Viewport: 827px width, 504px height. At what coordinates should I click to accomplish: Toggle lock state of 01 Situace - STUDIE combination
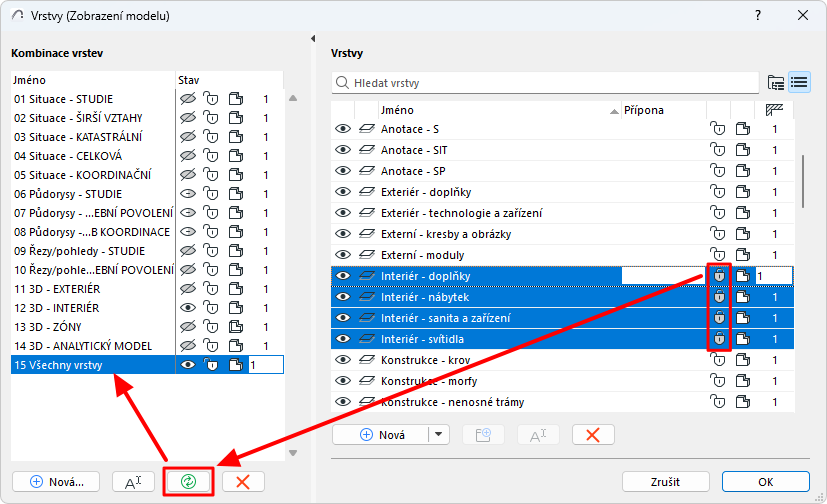[x=211, y=99]
